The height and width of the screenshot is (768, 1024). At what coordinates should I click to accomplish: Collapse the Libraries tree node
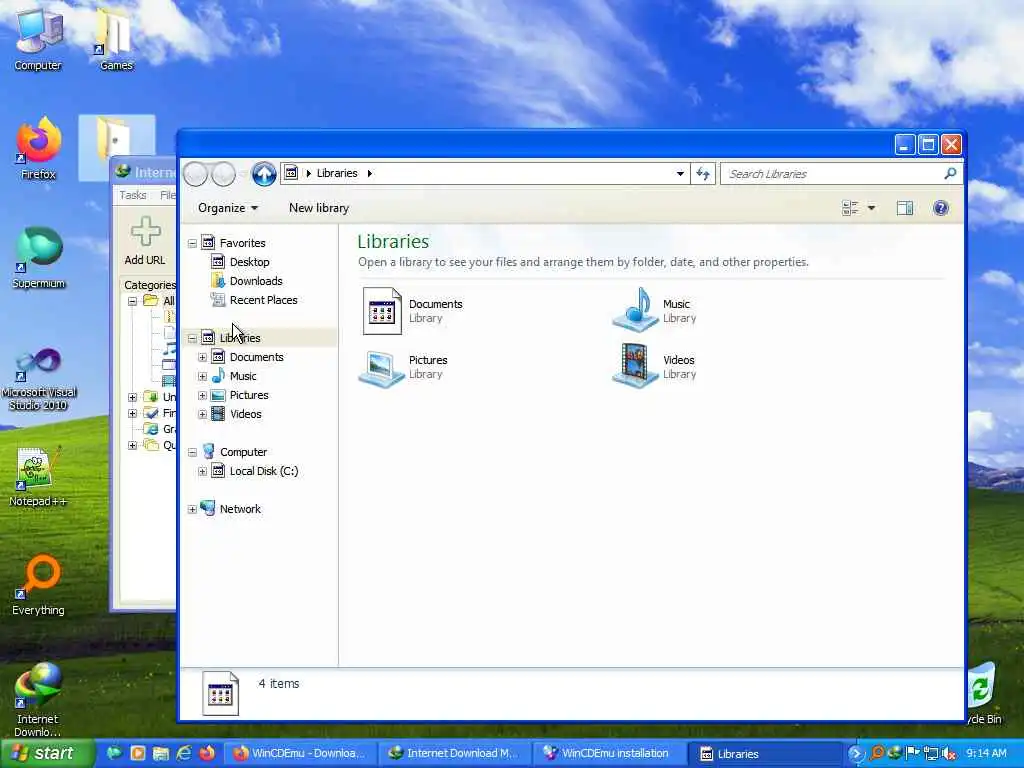pos(192,338)
